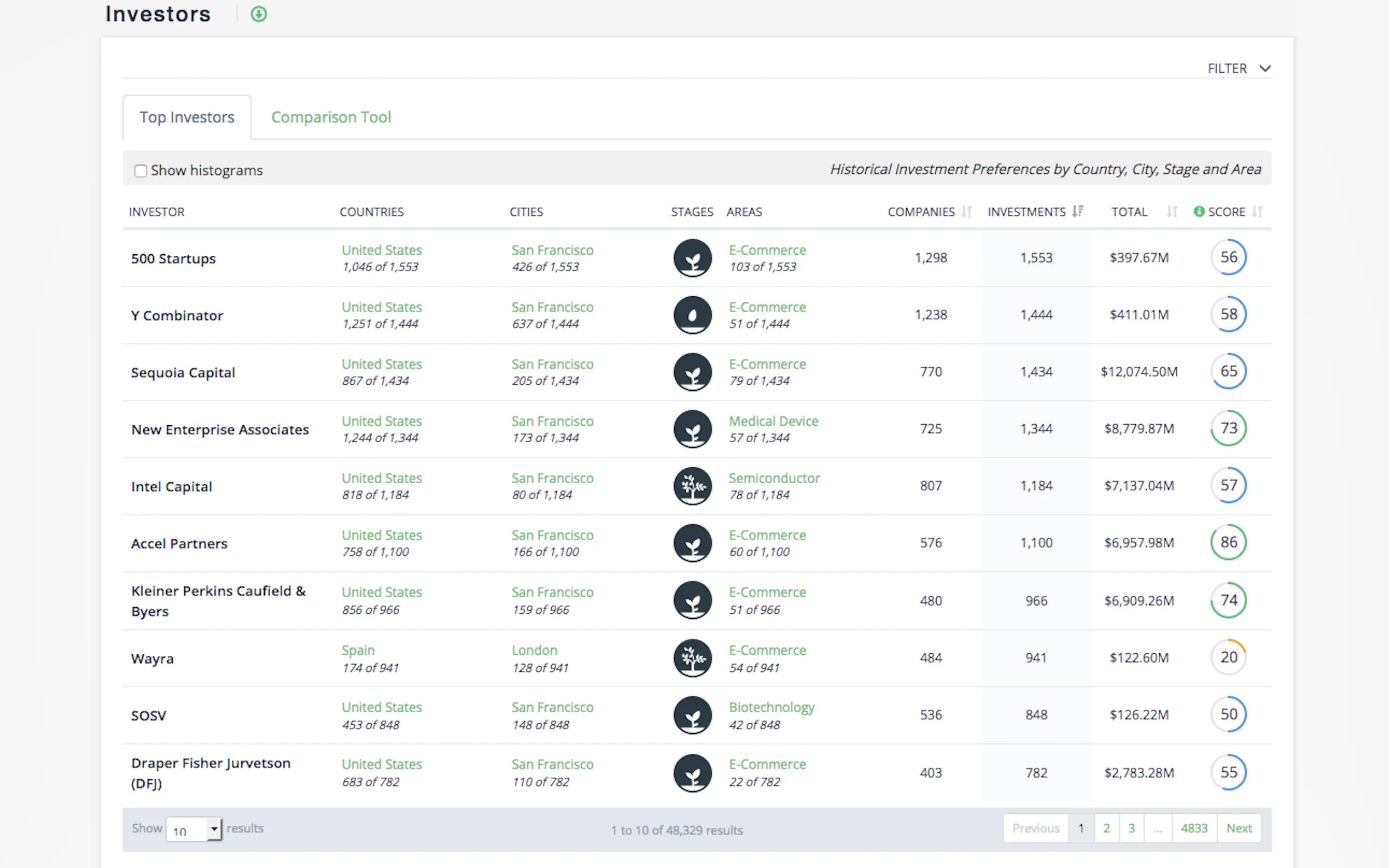
Task: Open the results-per-page dropdown
Action: point(194,829)
